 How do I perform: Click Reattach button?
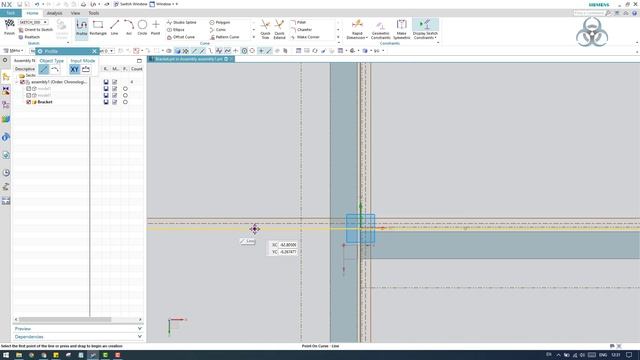point(29,37)
